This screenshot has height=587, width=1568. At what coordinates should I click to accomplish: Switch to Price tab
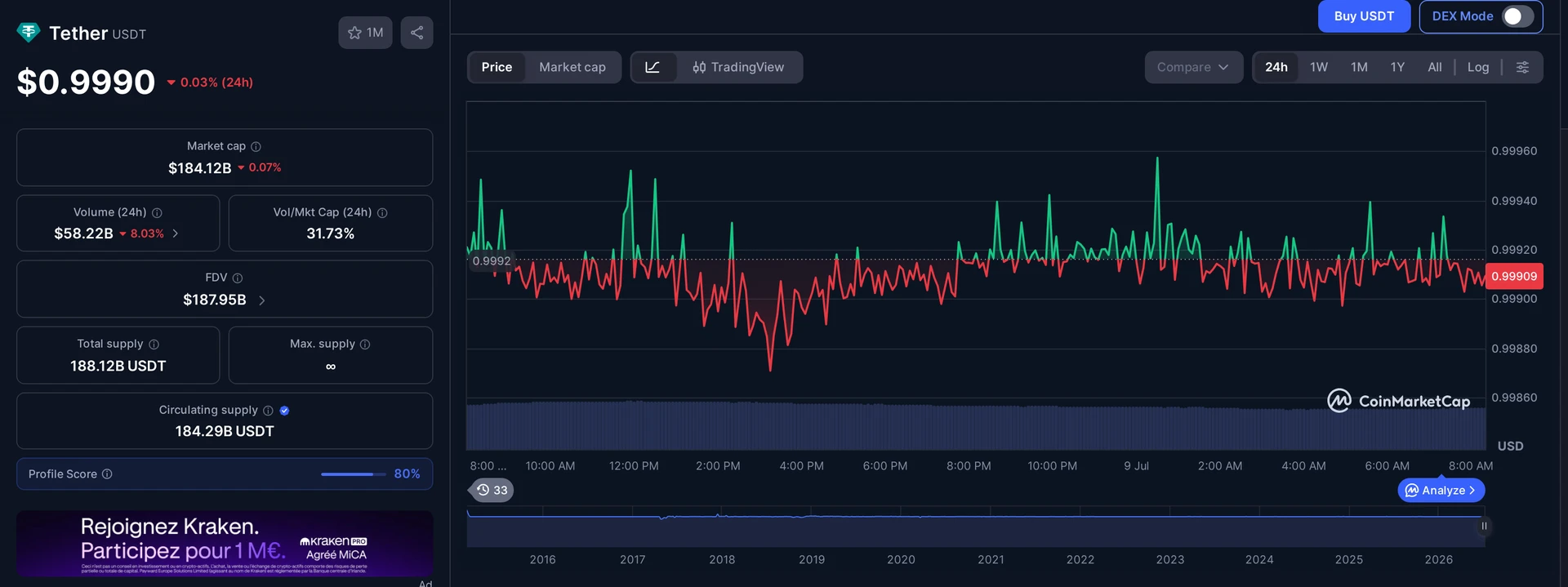tap(497, 67)
